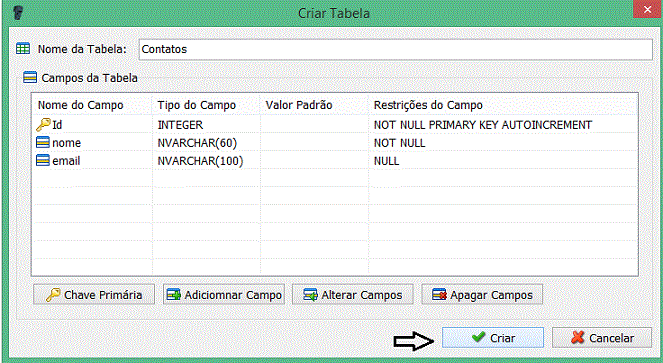This screenshot has height=363, width=663.
Task: Click the table icon beside Nome da Tabela
Action: point(23,49)
